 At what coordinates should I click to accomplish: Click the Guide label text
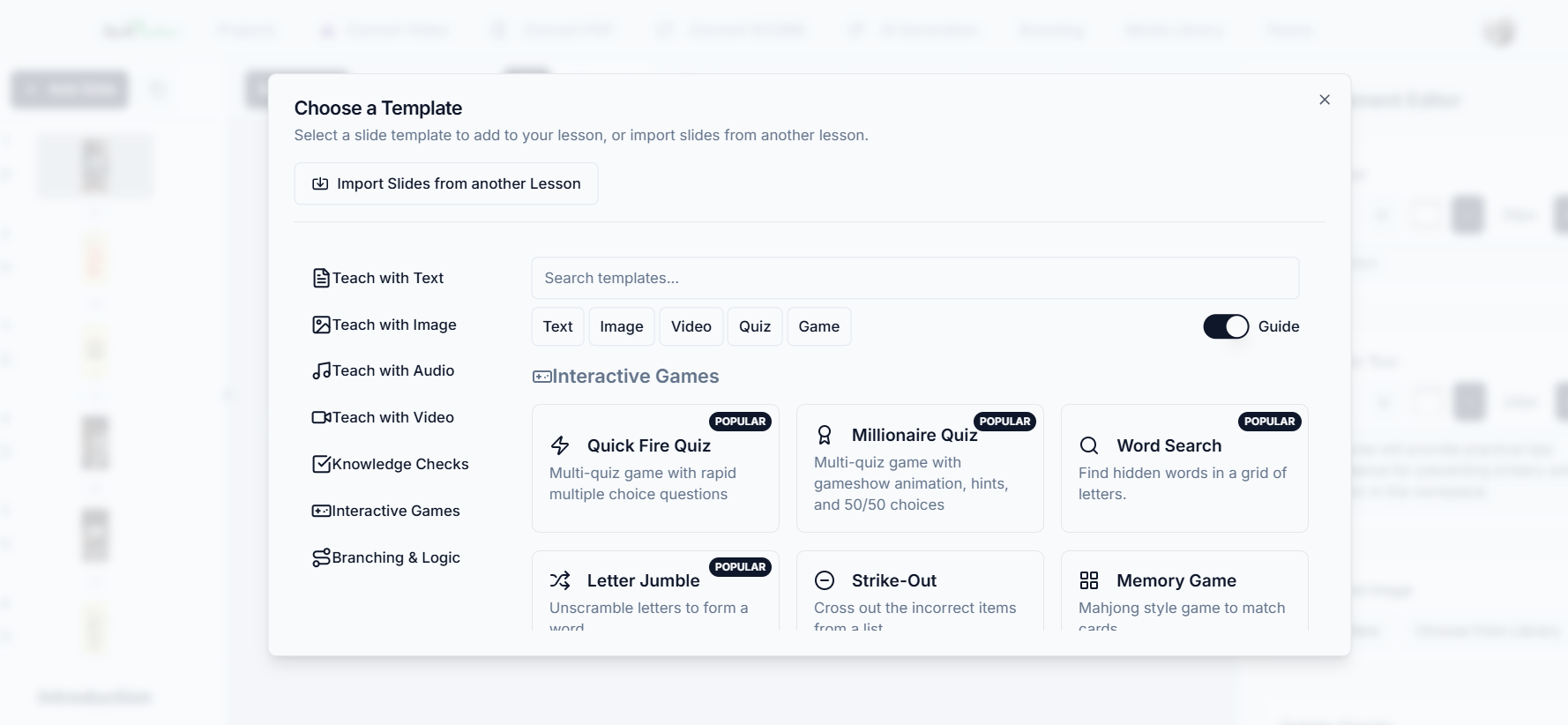tap(1279, 326)
